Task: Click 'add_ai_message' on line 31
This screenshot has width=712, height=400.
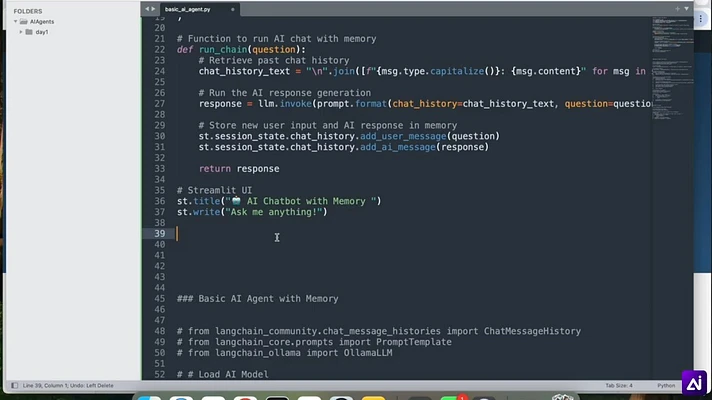Action: point(398,147)
